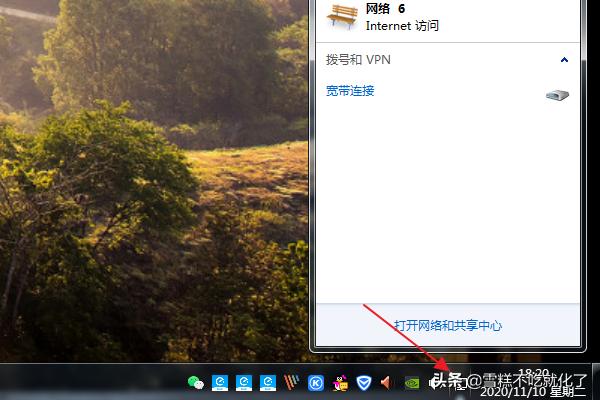Click the orange striped tray icon
600x400 pixels.
292,382
